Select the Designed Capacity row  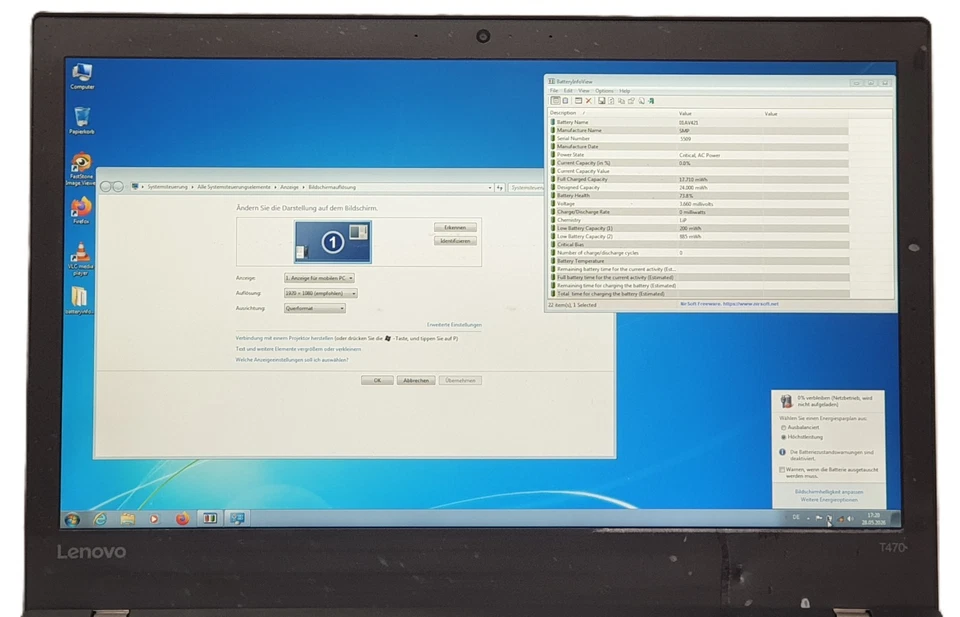[x=699, y=188]
